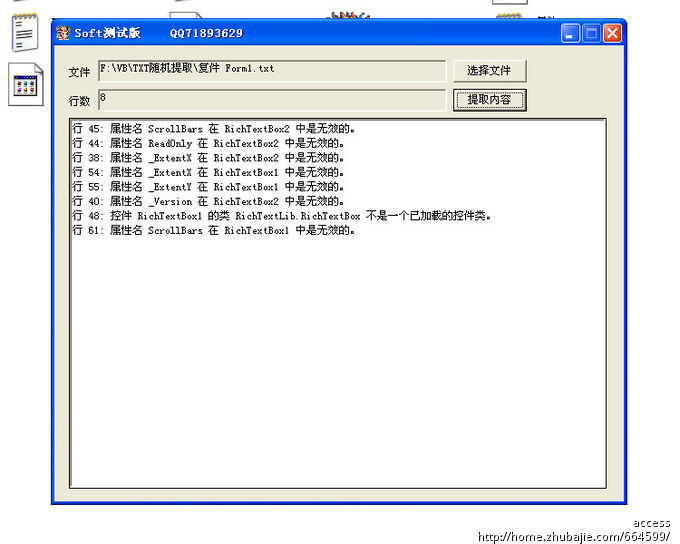Close the Soft测试版 window
The image size is (680, 544).
[x=612, y=33]
